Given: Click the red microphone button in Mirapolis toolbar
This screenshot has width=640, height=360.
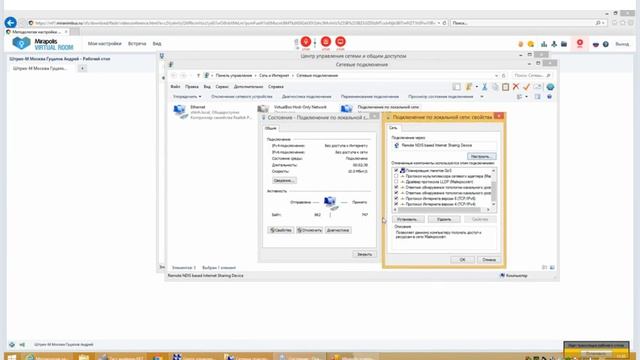Looking at the screenshot, I should click(x=306, y=42).
